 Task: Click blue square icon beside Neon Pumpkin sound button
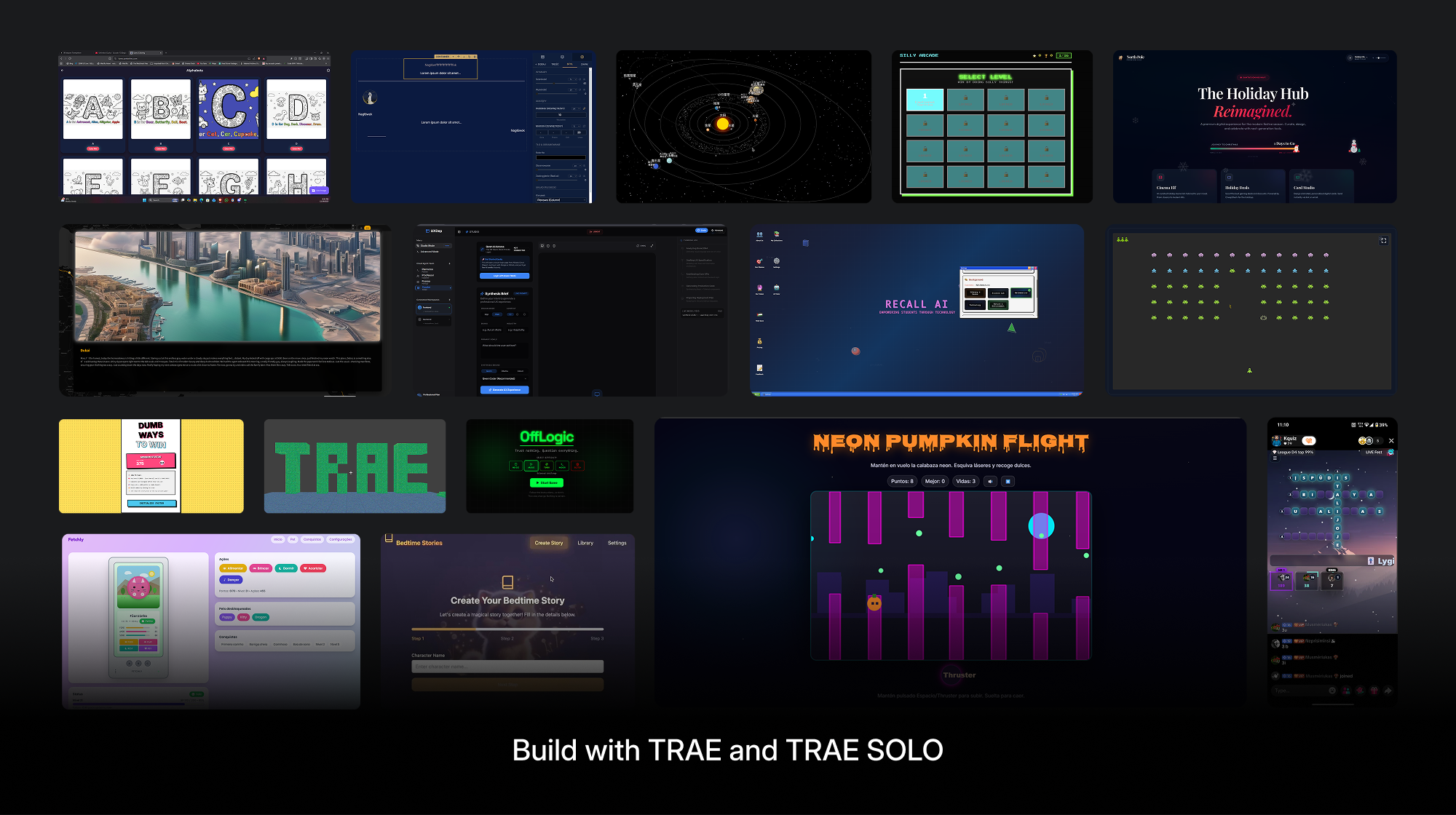(1008, 481)
